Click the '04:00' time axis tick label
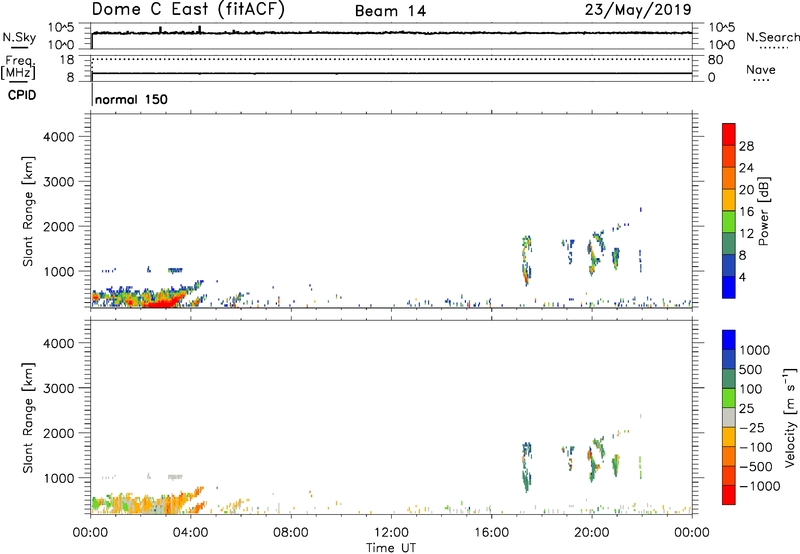800x554 pixels. tap(190, 533)
